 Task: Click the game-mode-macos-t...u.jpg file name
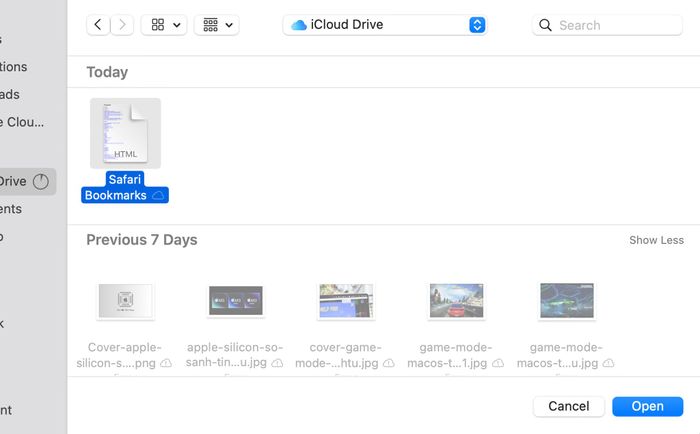[559, 355]
